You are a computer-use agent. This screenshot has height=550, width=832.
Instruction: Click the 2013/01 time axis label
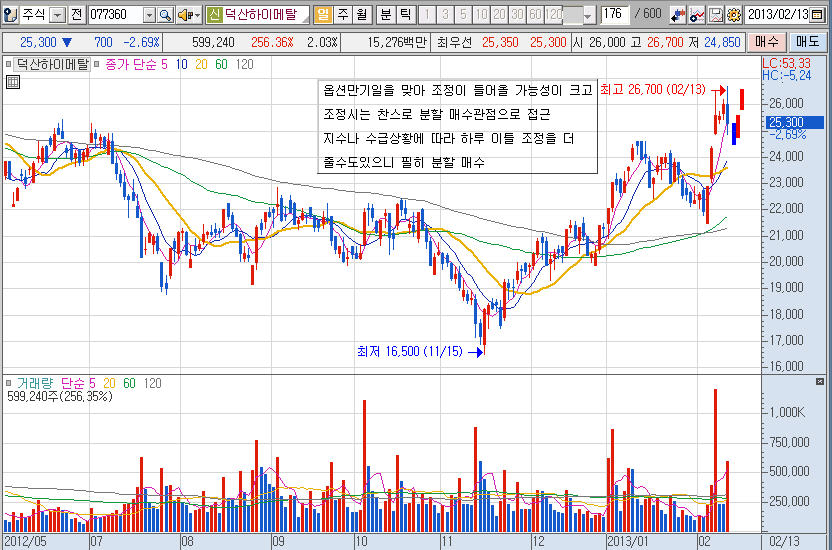[x=628, y=542]
